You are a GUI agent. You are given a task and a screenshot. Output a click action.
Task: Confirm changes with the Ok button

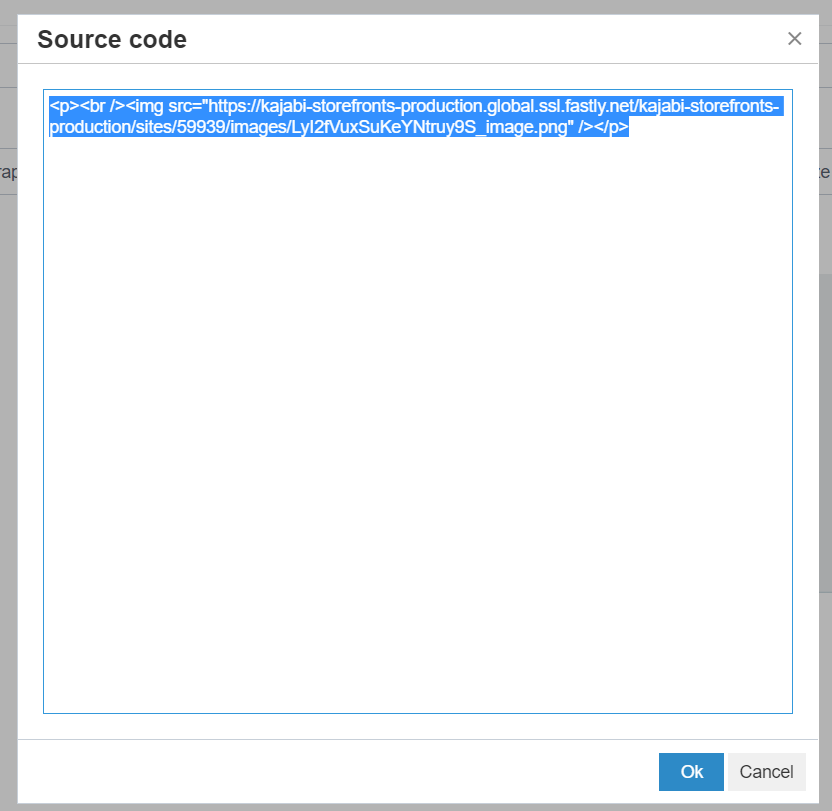coord(691,771)
